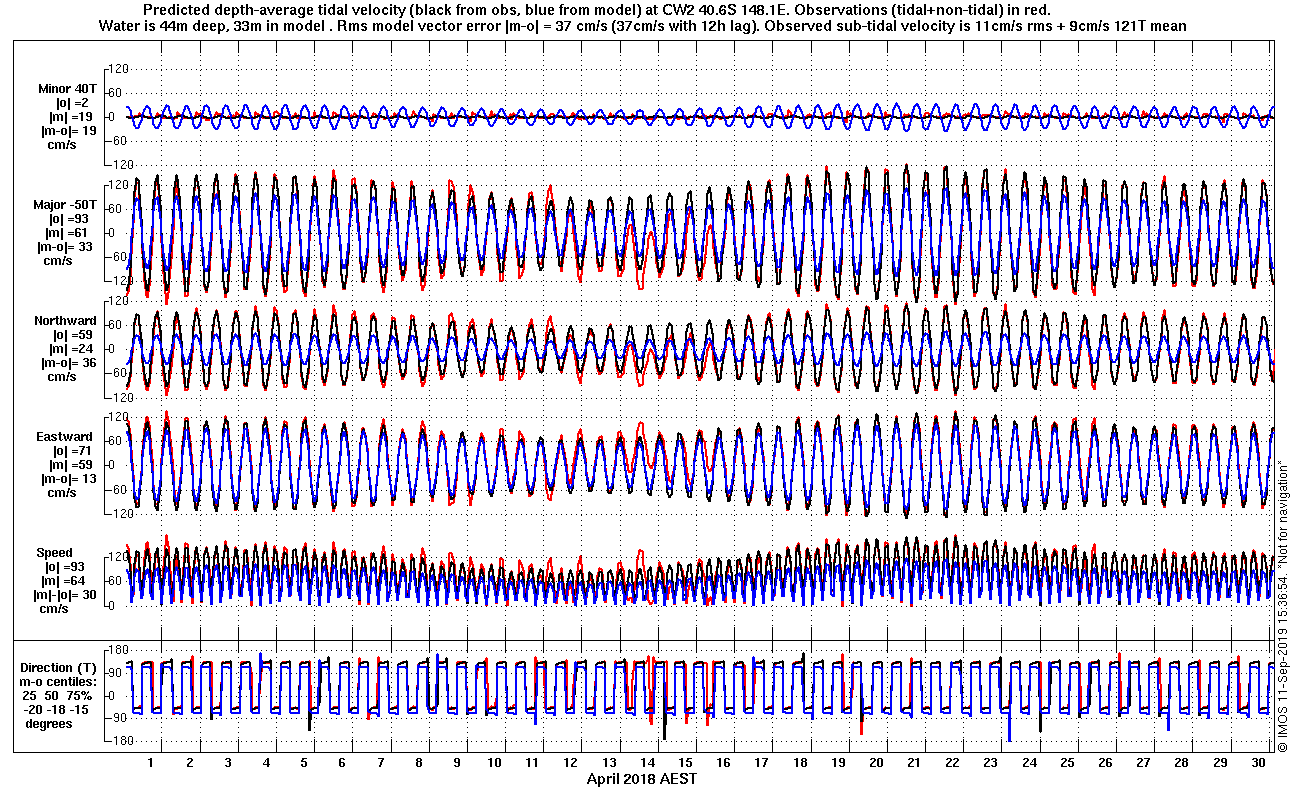Image resolution: width=1300 pixels, height=800 pixels.
Task: Click the day '21' tick label on the date axis
Action: (914, 763)
